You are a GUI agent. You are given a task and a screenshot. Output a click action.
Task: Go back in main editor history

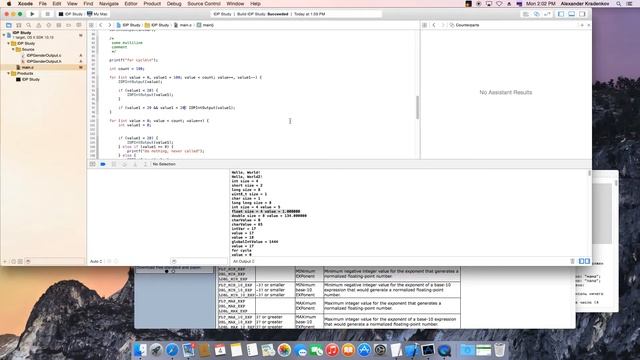tap(101, 25)
